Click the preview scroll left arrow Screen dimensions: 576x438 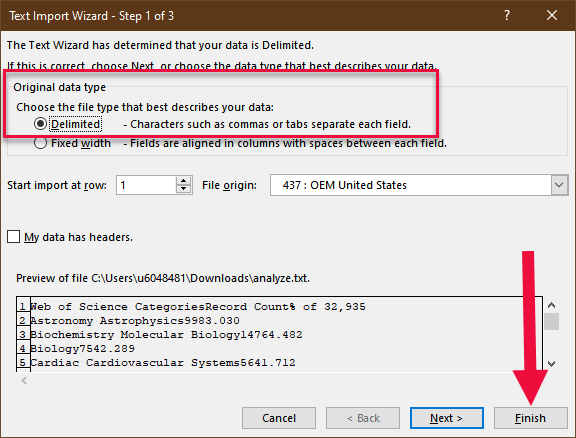24,380
